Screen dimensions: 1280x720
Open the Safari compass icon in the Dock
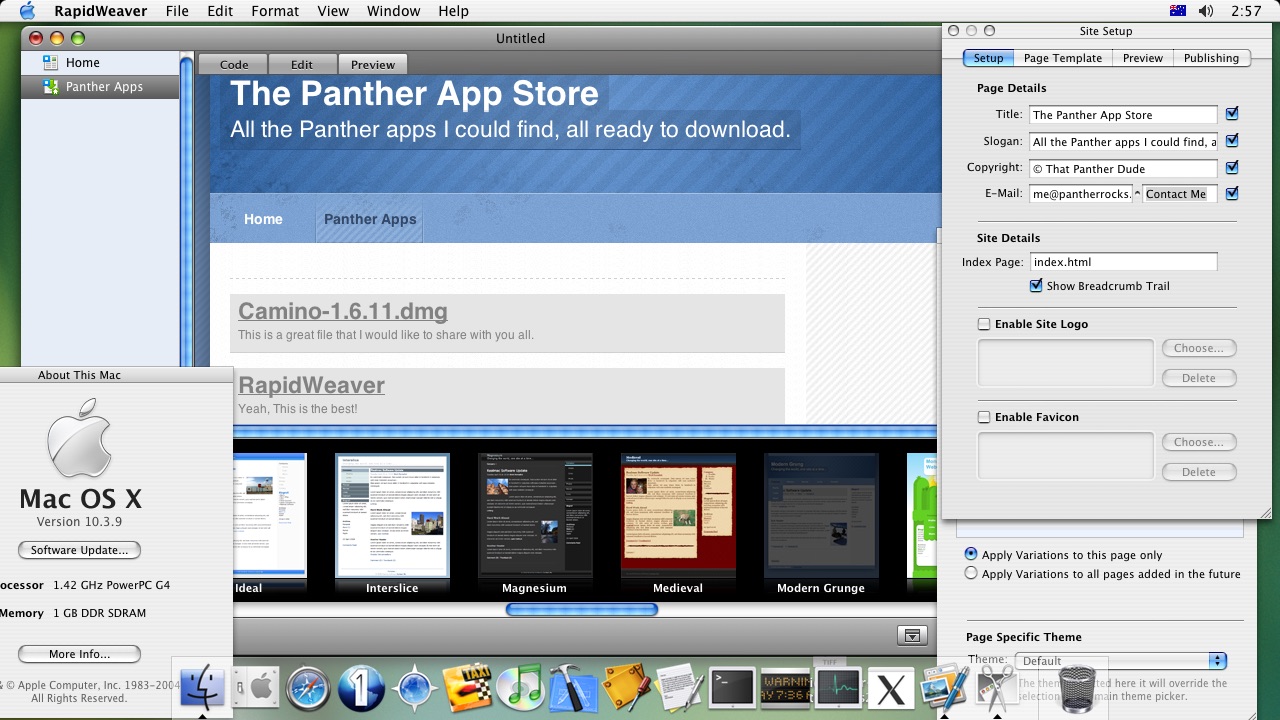[x=308, y=688]
